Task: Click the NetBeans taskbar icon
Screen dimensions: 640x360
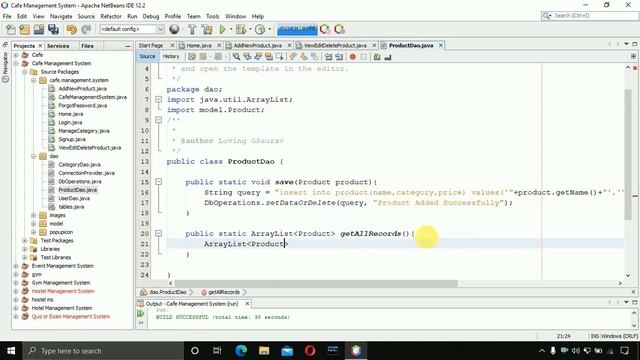Action: point(356,351)
